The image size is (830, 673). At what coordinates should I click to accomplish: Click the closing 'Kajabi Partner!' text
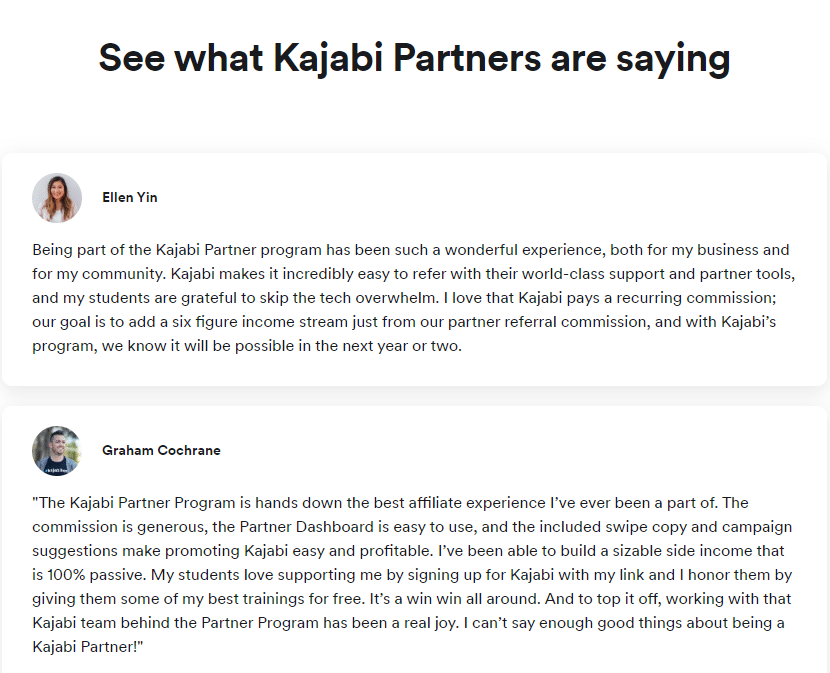coord(85,647)
